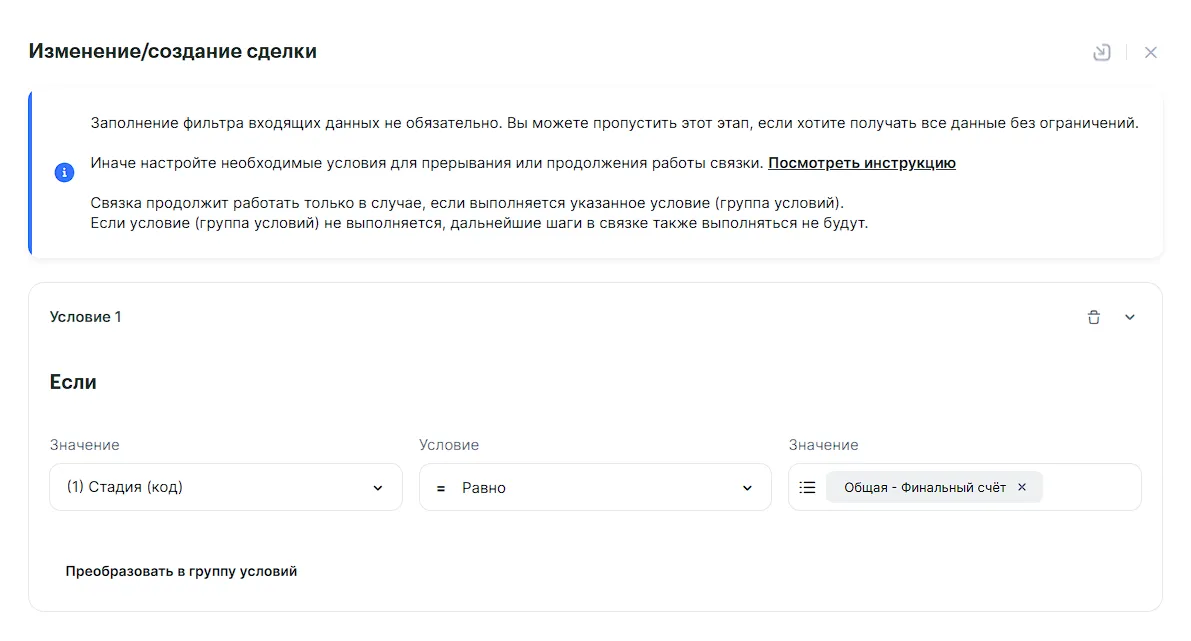Click the arrow of Равно selector
1191x641 pixels.
coord(747,488)
